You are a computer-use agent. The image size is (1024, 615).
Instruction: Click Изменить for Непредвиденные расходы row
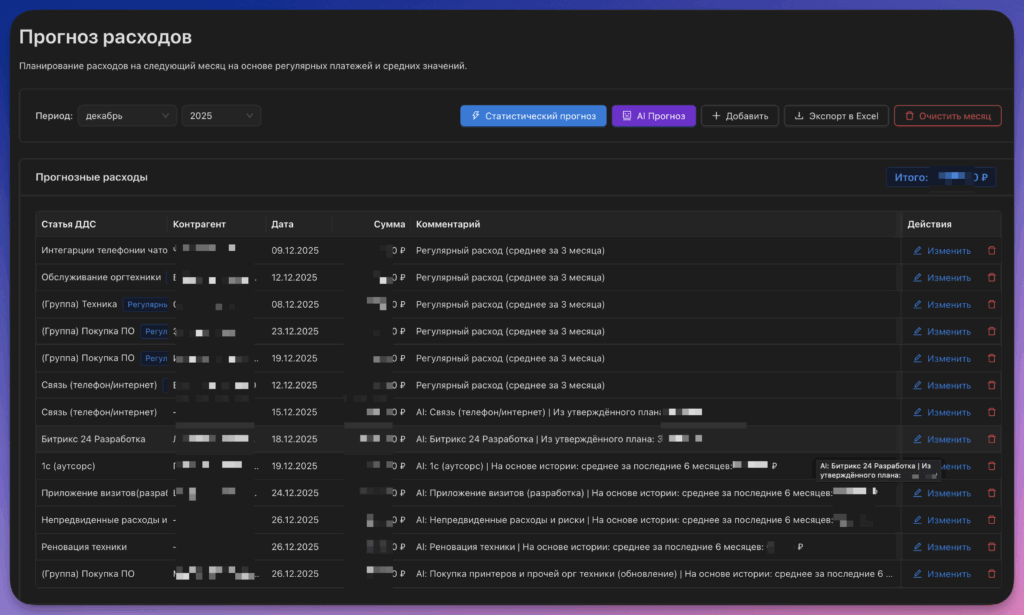(942, 520)
